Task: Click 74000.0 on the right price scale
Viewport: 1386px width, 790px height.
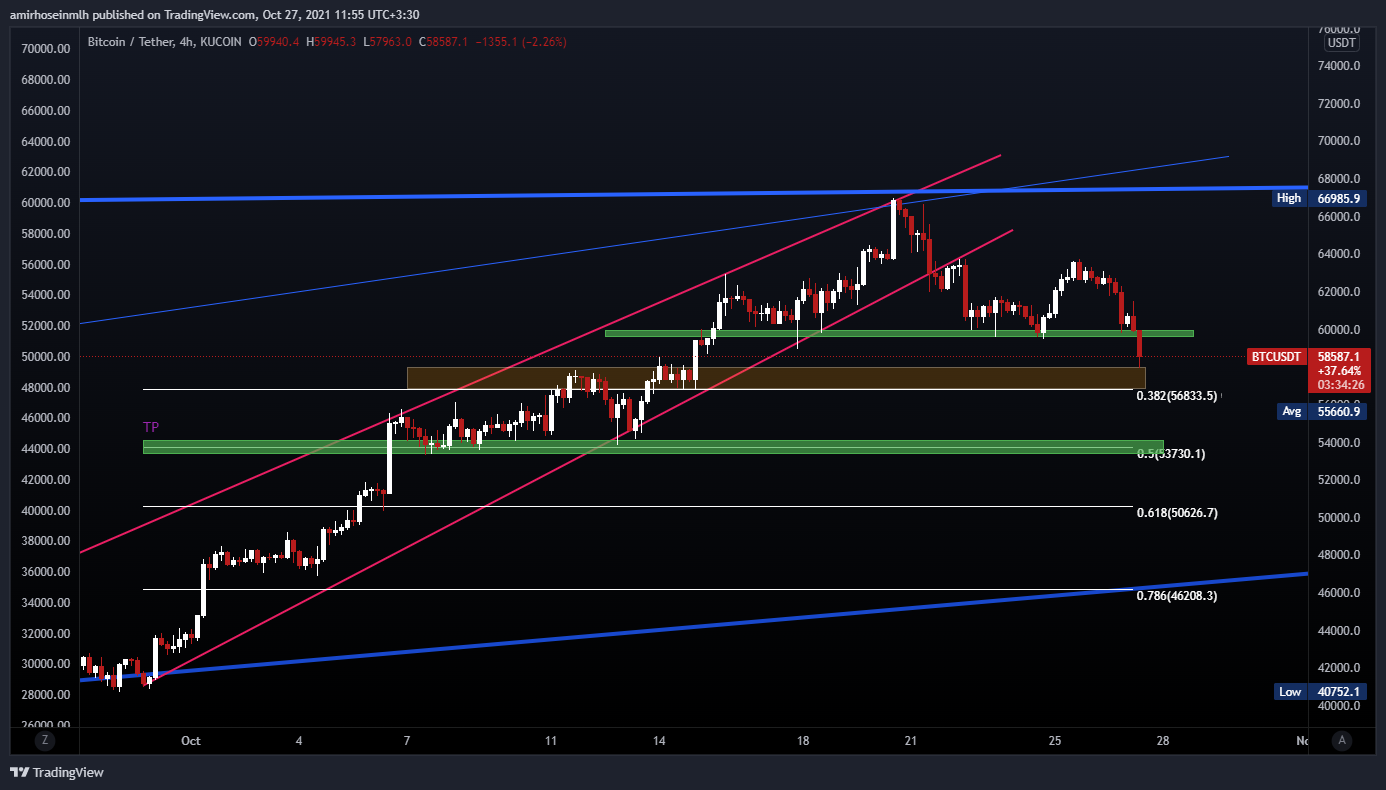Action: click(x=1338, y=66)
